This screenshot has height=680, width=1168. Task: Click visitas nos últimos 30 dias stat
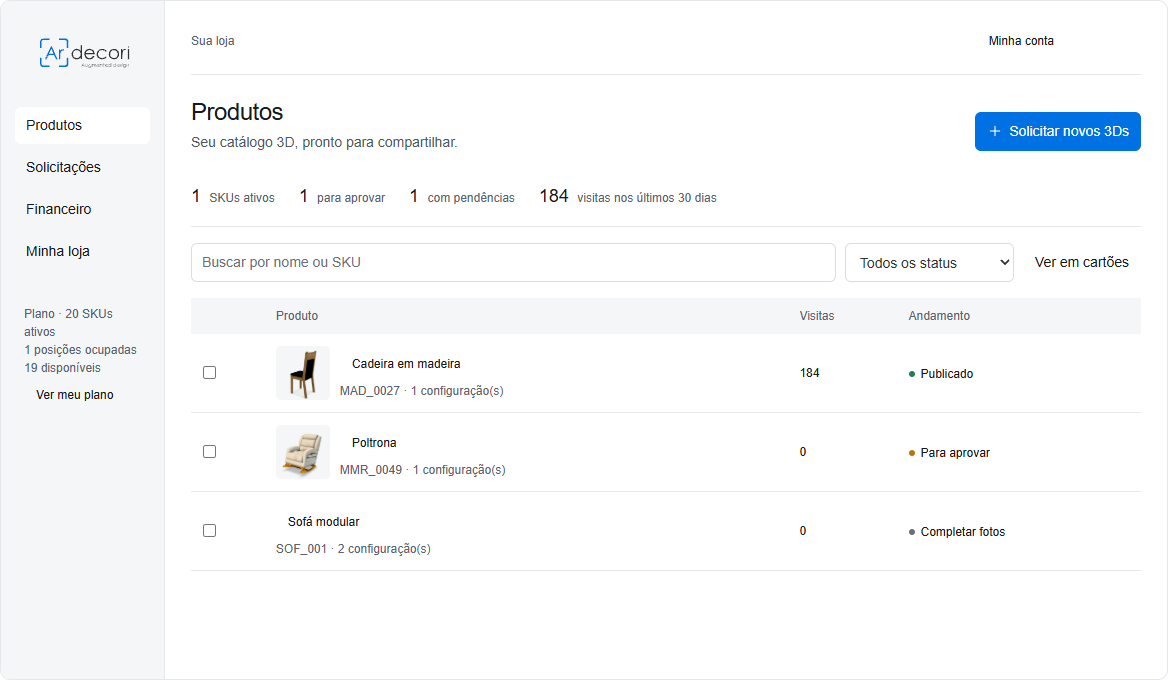[628, 197]
